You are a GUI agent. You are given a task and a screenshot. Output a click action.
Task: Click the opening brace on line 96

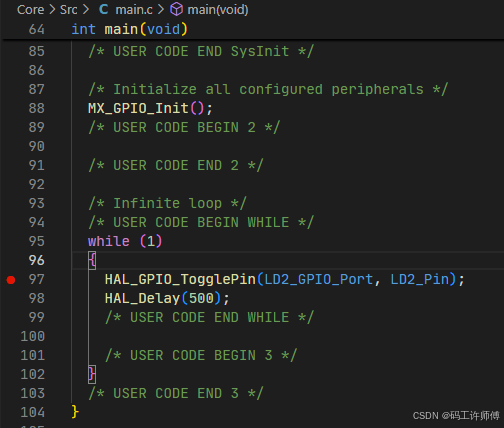pos(92,260)
